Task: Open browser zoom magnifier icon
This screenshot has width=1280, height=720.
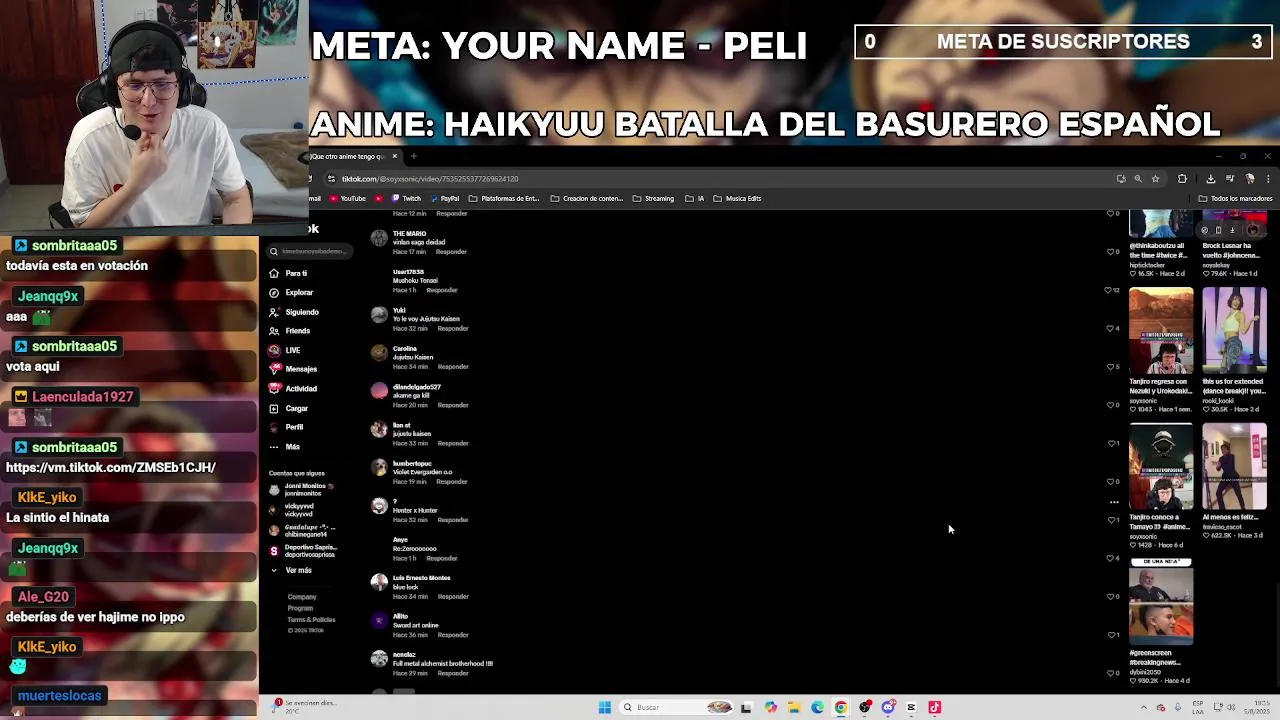Action: click(x=1138, y=179)
